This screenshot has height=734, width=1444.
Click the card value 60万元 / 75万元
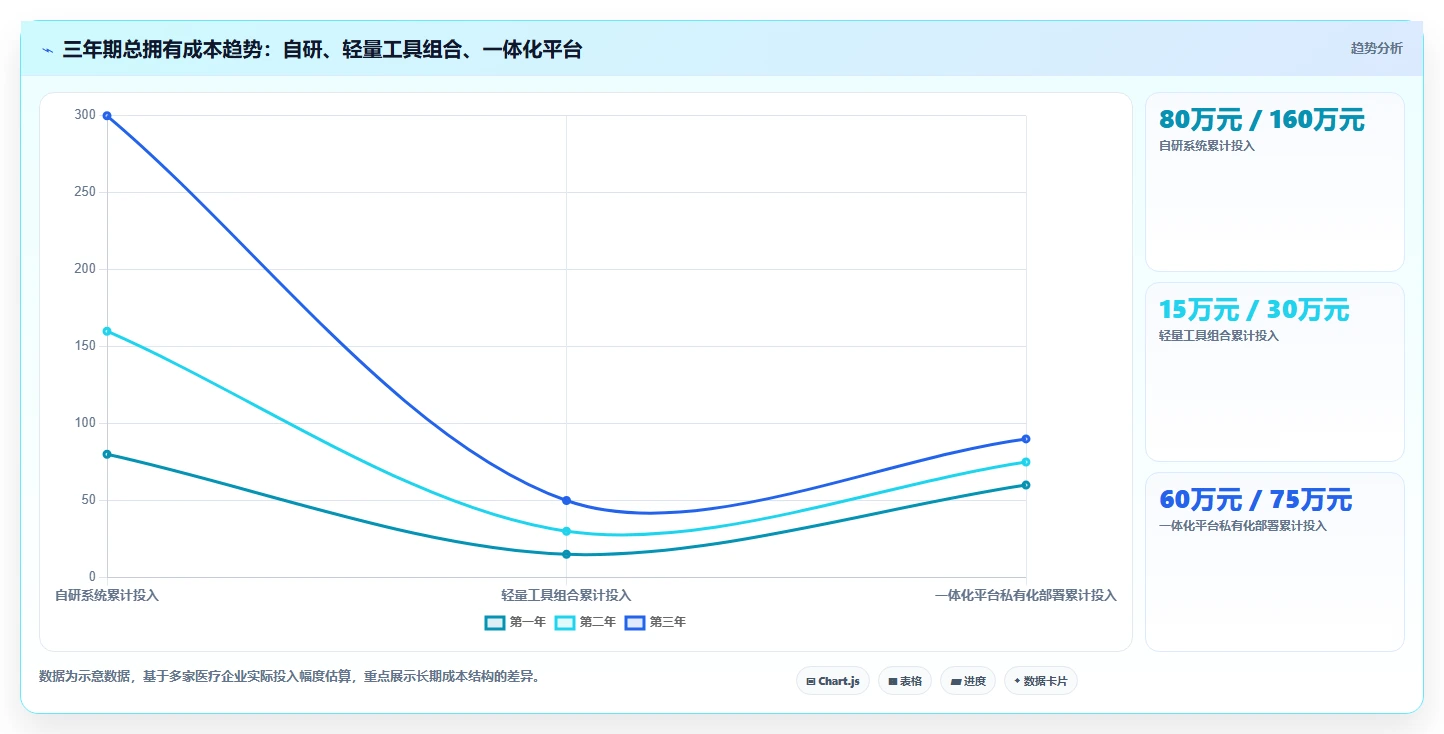[1256, 500]
